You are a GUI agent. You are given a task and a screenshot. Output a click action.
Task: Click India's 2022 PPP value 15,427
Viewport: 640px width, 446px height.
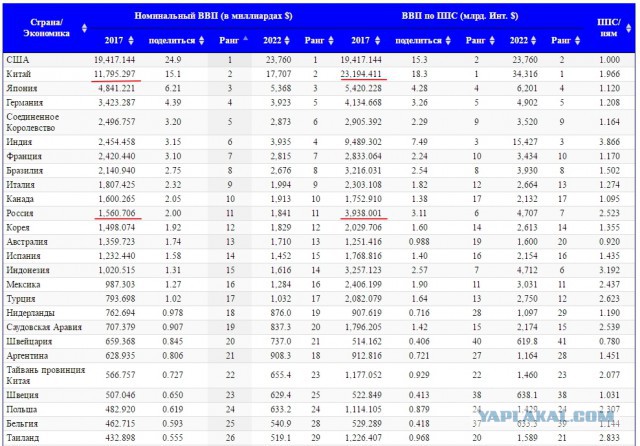[525, 142]
